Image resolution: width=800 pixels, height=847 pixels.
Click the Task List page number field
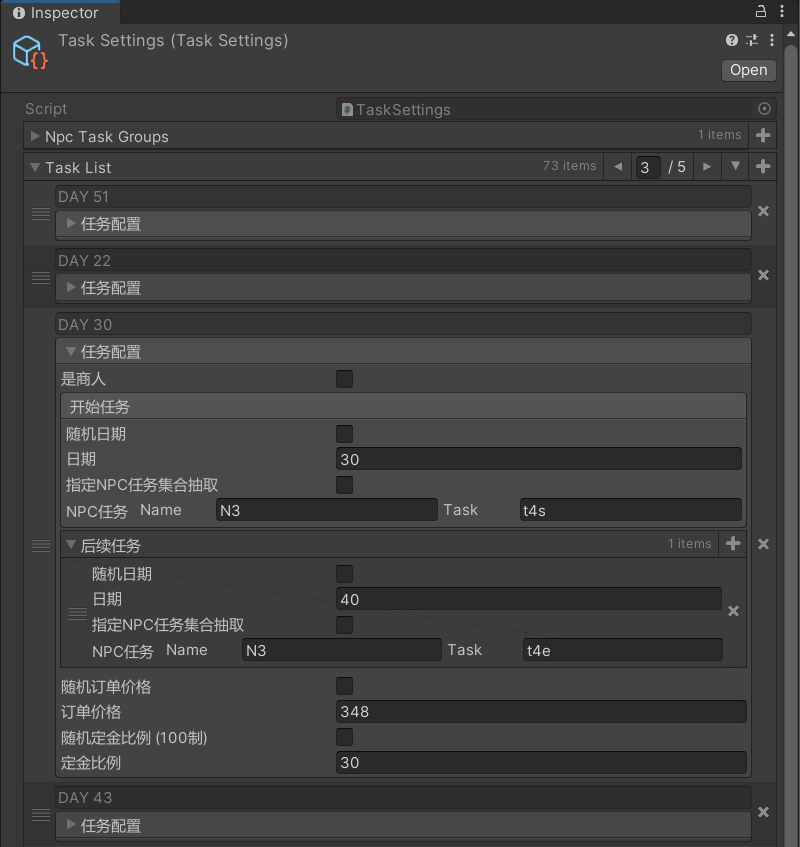point(647,167)
